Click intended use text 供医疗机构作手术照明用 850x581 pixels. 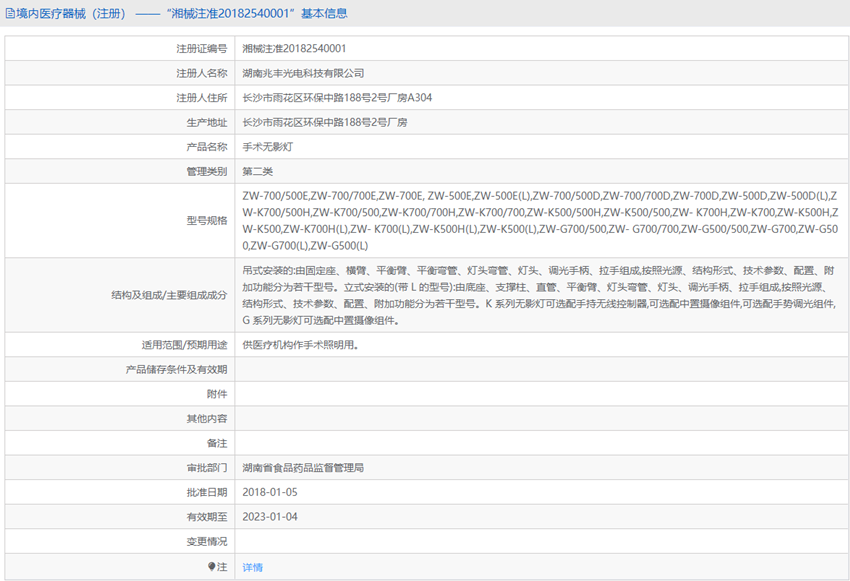click(299, 345)
